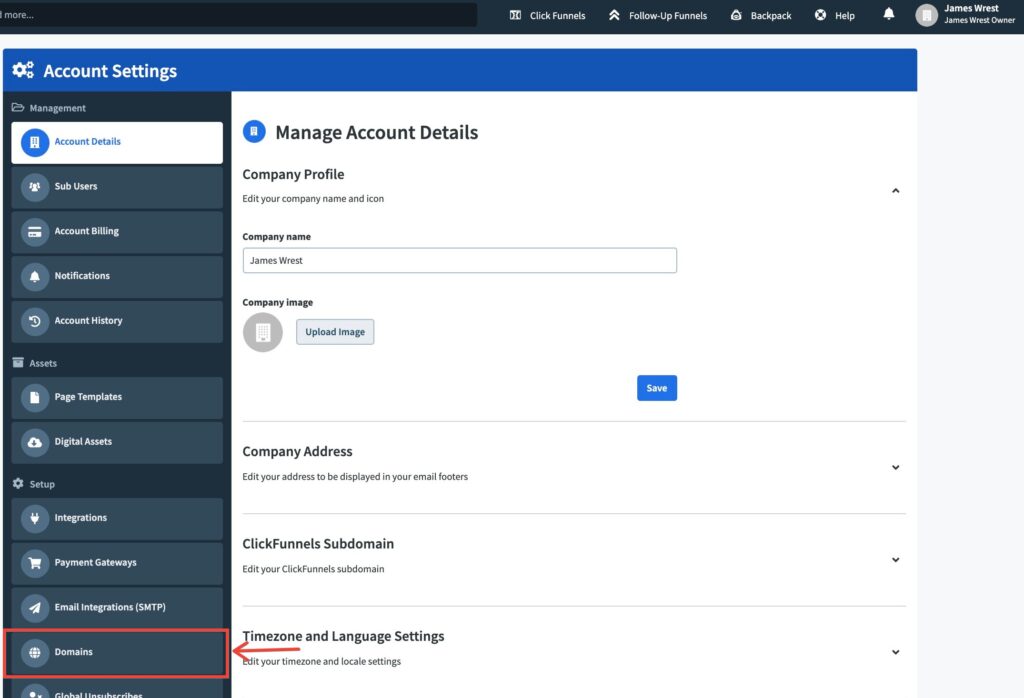Viewport: 1024px width, 698px height.
Task: Open Email Integrations (SMTP) page
Action: [117, 608]
